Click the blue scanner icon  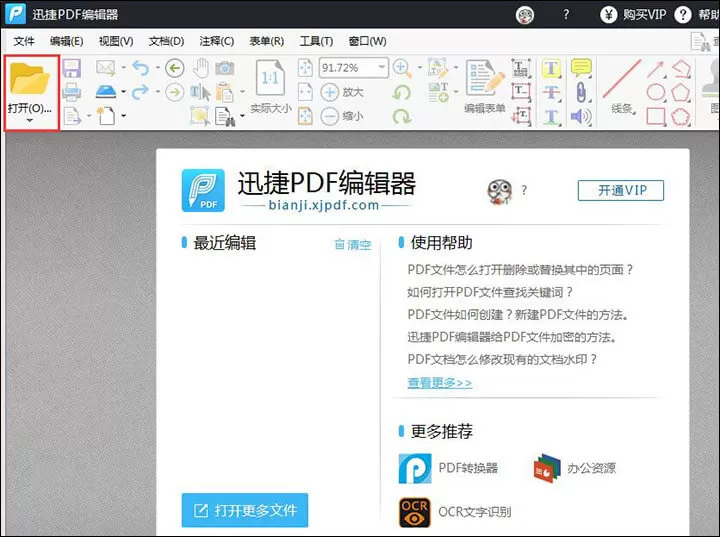pos(106,92)
